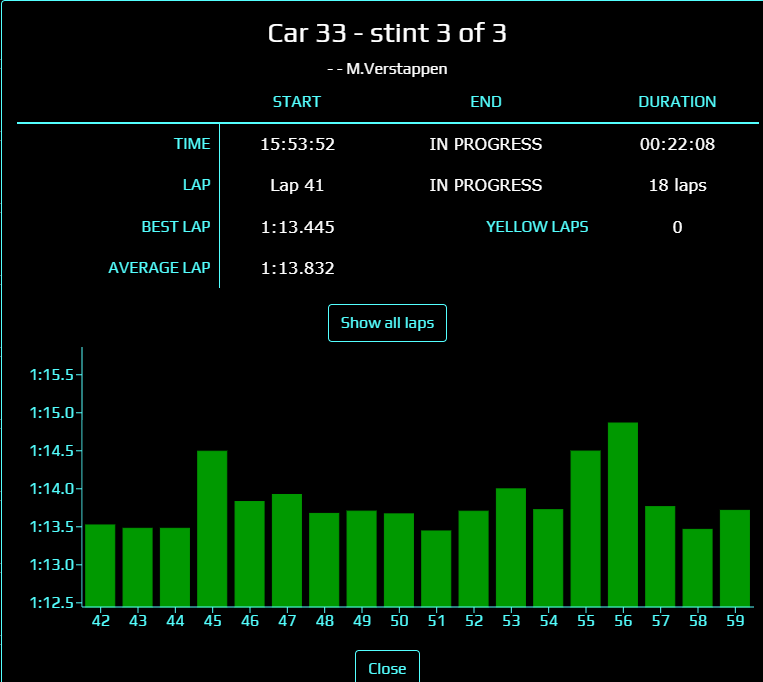Select the tallest lap 56 bar
Screen dimensions: 763x682
pos(623,515)
